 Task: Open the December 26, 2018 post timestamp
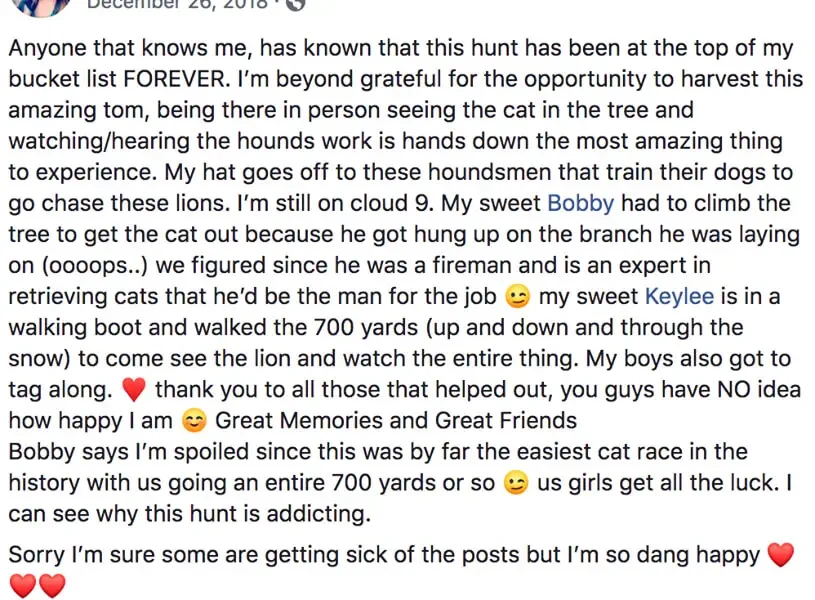point(177,4)
